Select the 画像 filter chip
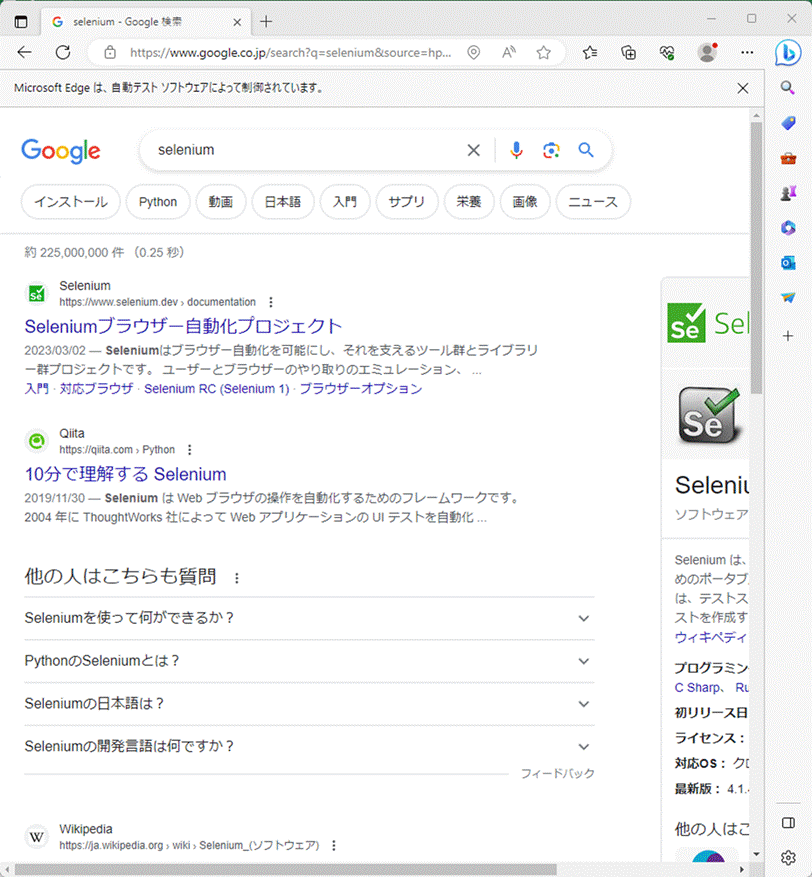Viewport: 812px width, 877px height. (x=525, y=202)
